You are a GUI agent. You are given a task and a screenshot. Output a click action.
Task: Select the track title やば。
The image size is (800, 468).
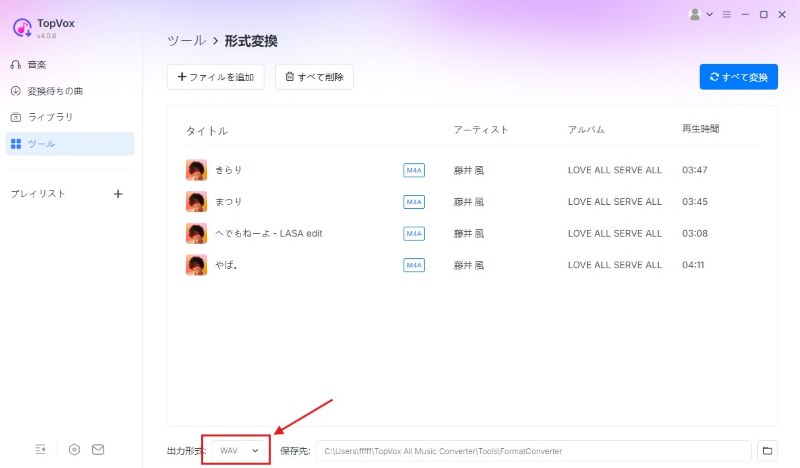(226, 265)
